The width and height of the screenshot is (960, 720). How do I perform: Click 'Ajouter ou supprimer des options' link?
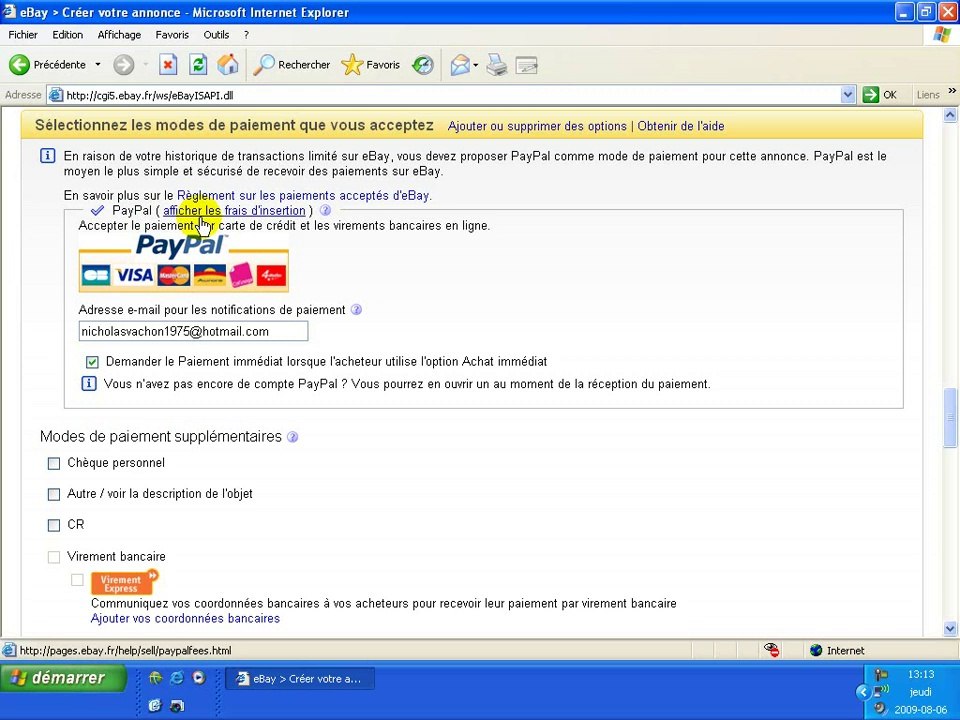[x=537, y=126]
